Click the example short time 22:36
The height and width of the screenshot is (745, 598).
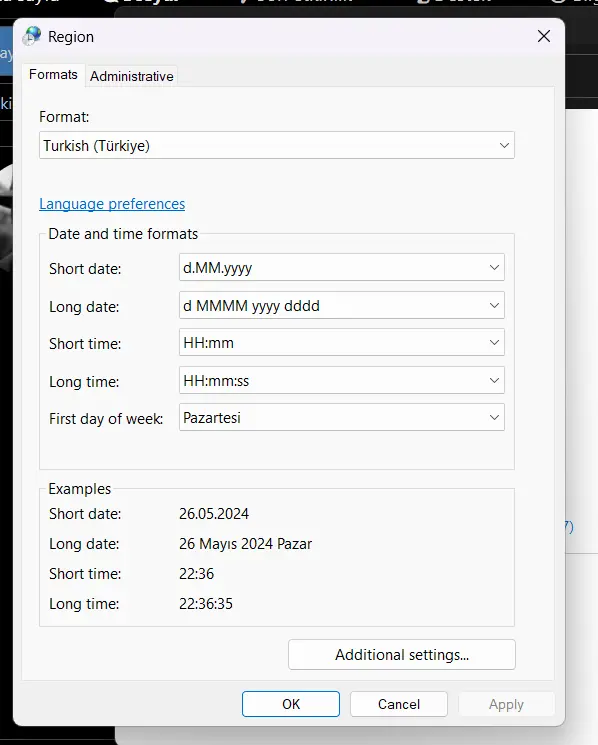click(x=196, y=573)
